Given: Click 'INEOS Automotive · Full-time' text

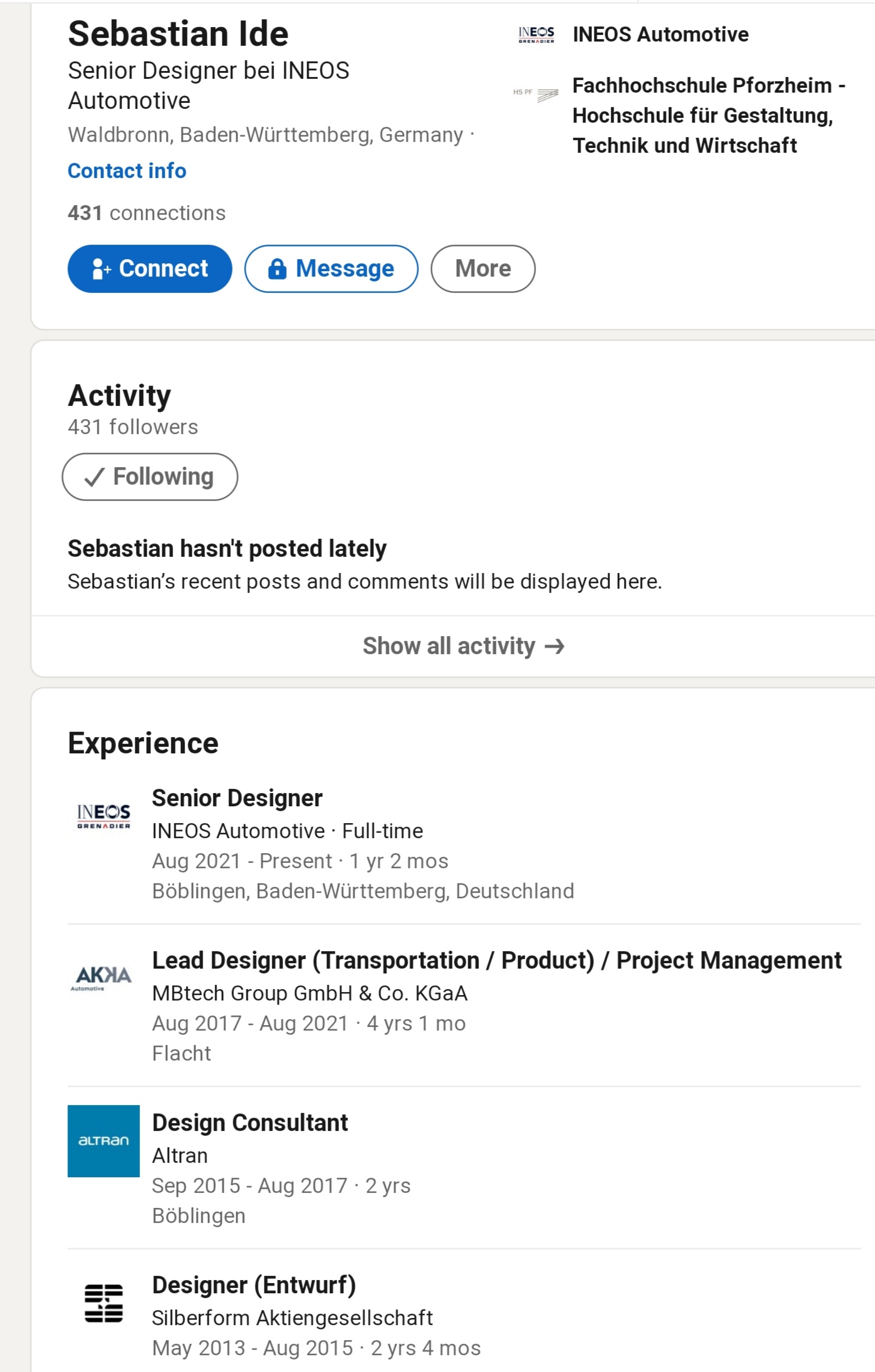Looking at the screenshot, I should (x=287, y=831).
